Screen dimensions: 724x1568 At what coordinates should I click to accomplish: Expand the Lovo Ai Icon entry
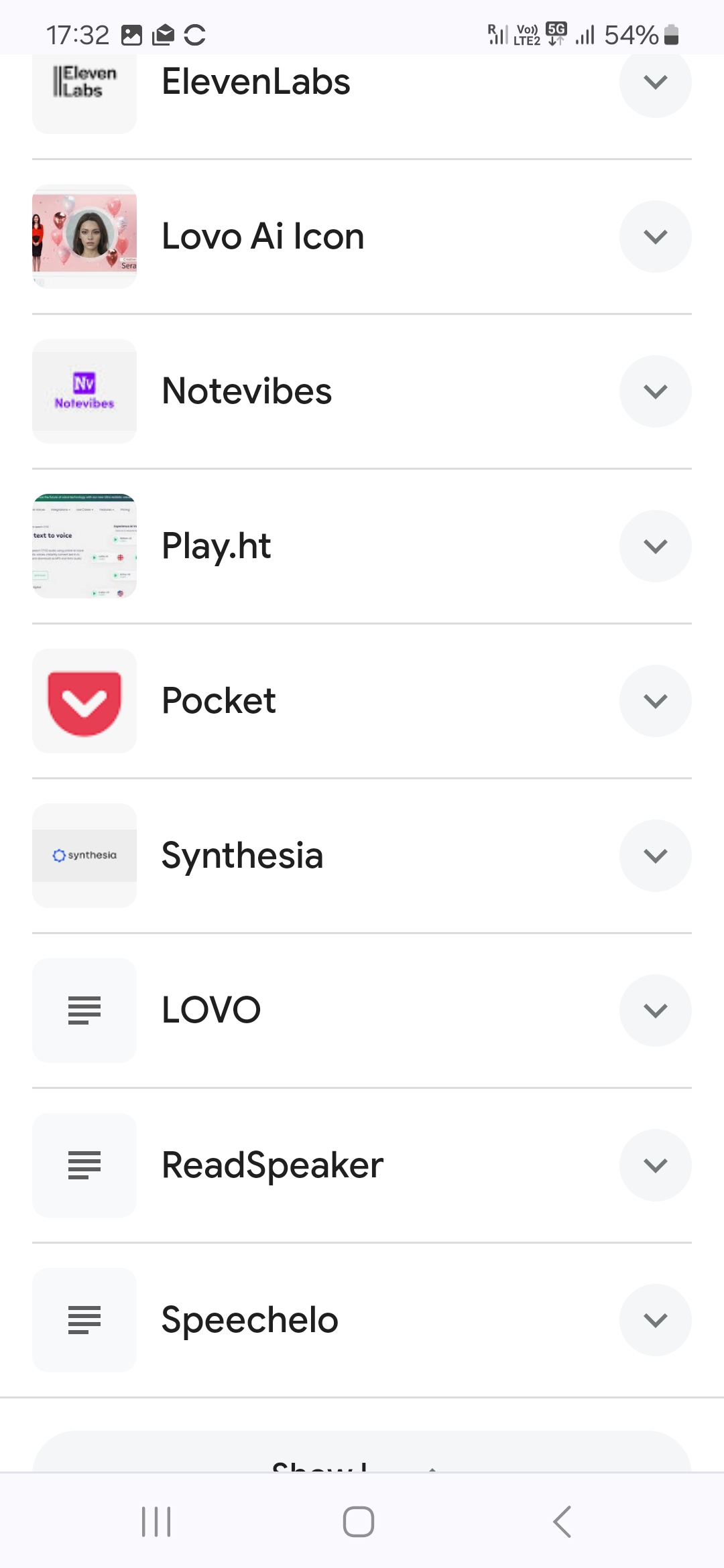655,237
